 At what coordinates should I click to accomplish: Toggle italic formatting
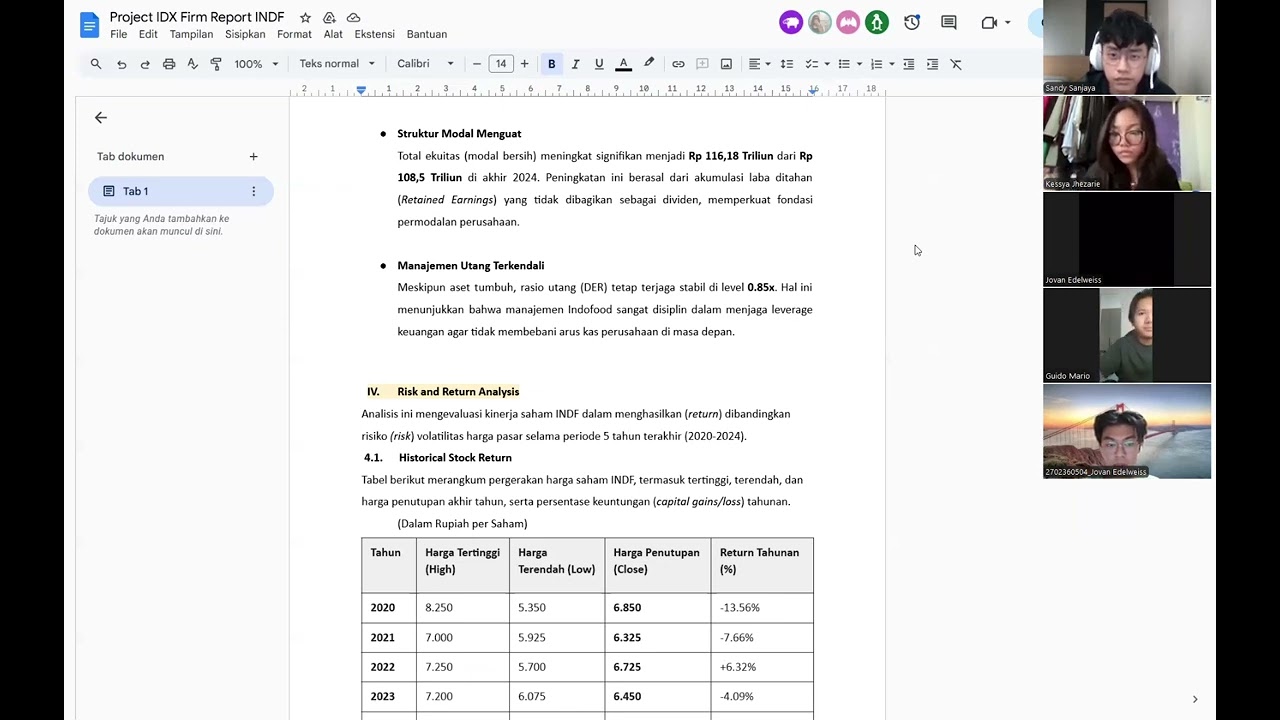click(575, 64)
